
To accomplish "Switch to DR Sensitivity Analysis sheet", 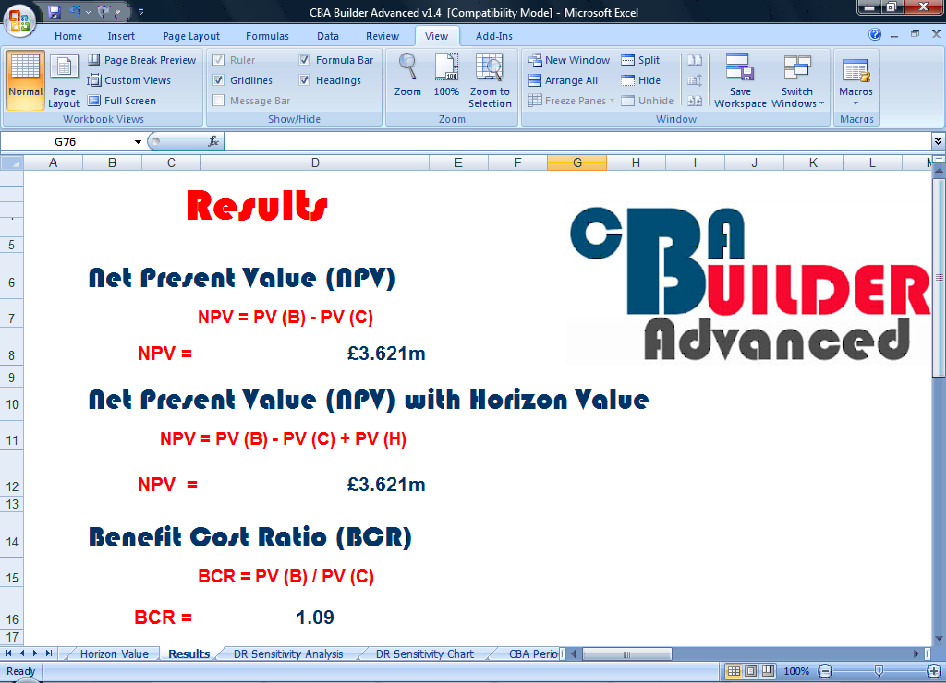I will [x=288, y=654].
